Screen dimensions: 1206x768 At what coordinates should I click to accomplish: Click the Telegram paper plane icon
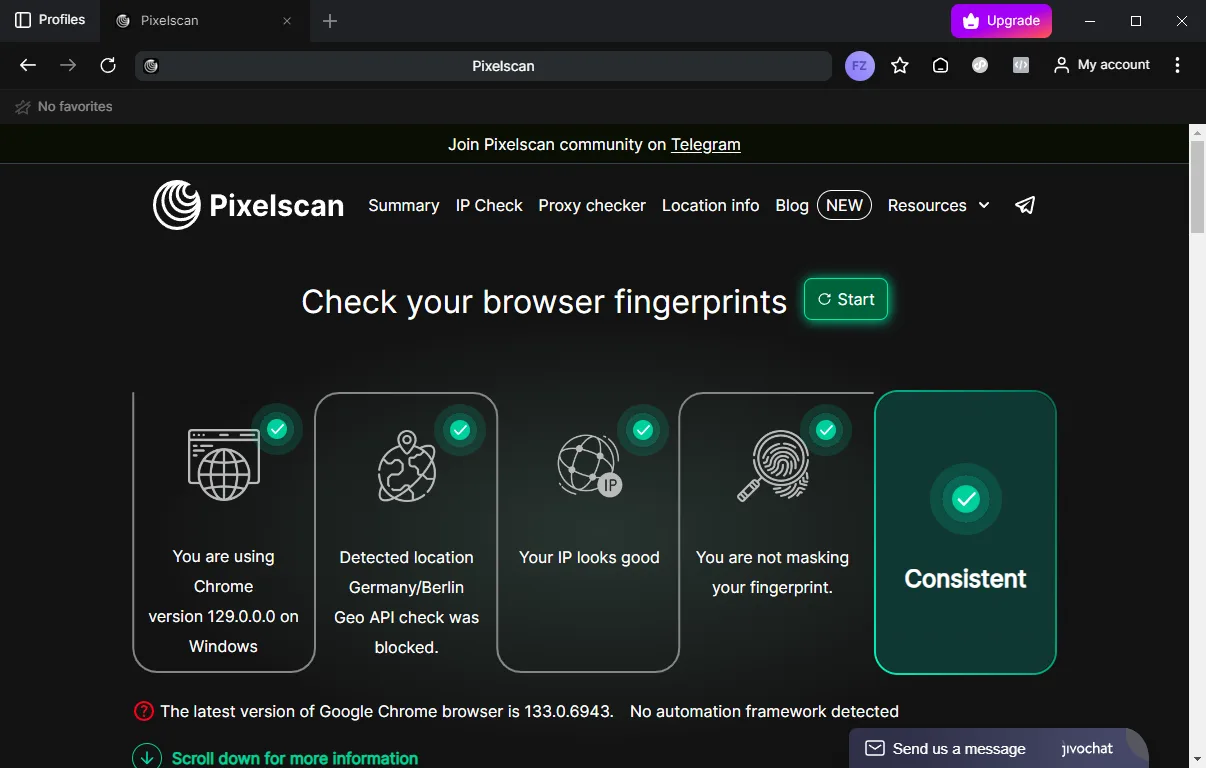pos(1025,205)
